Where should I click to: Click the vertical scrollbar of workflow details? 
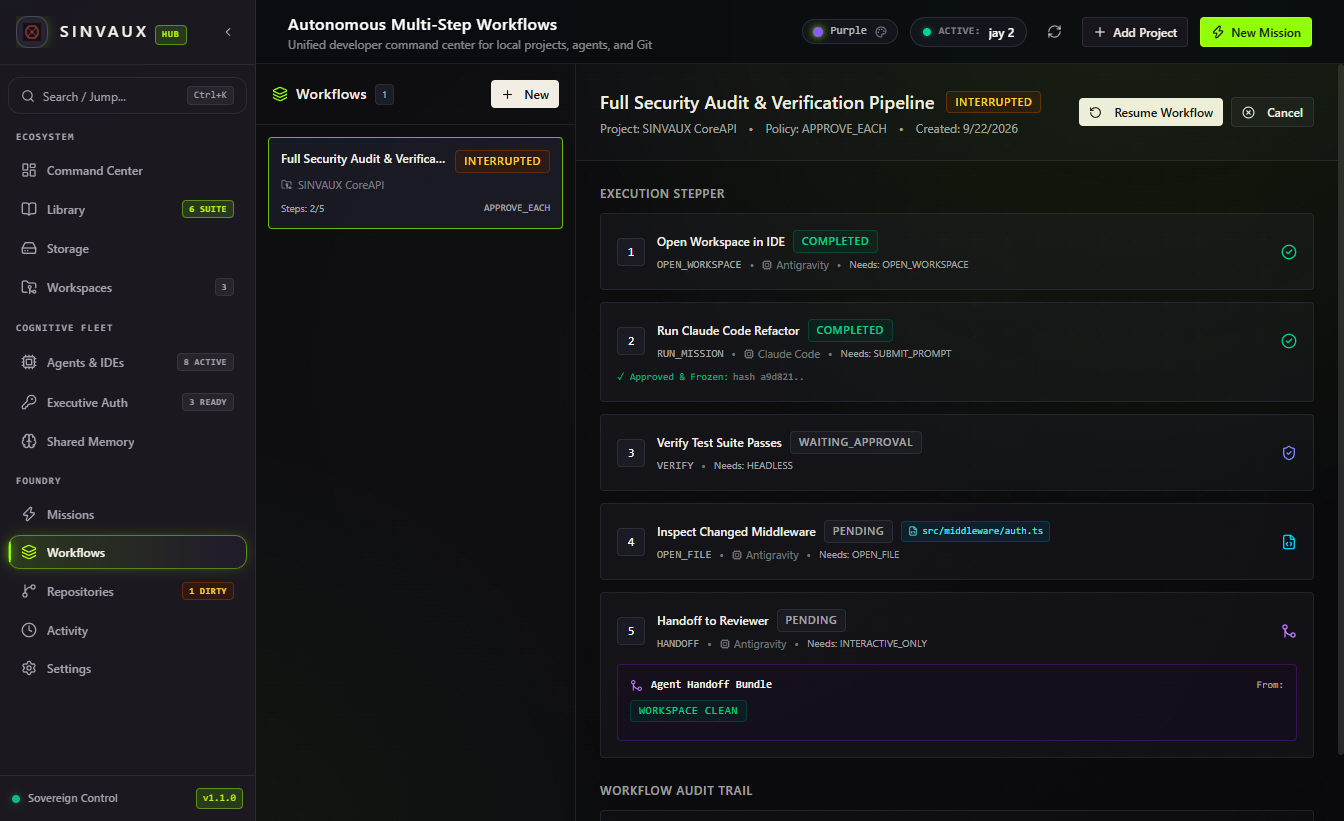click(1340, 410)
